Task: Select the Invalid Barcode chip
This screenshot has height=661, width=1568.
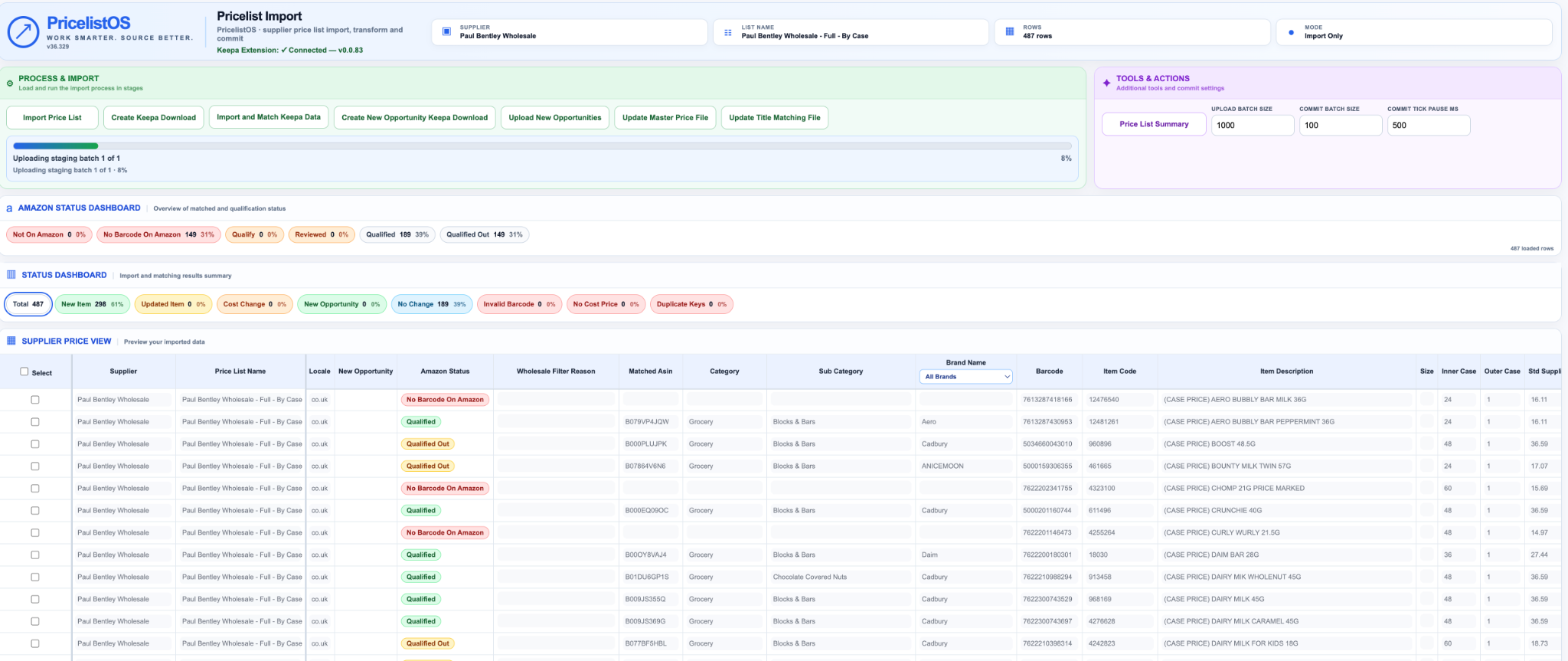Action: [519, 304]
